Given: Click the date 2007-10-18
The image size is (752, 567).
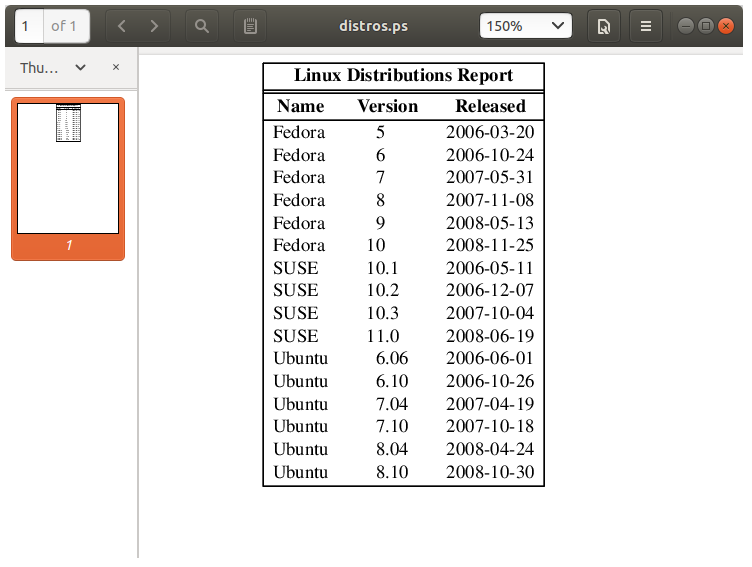Looking at the screenshot, I should 490,426.
